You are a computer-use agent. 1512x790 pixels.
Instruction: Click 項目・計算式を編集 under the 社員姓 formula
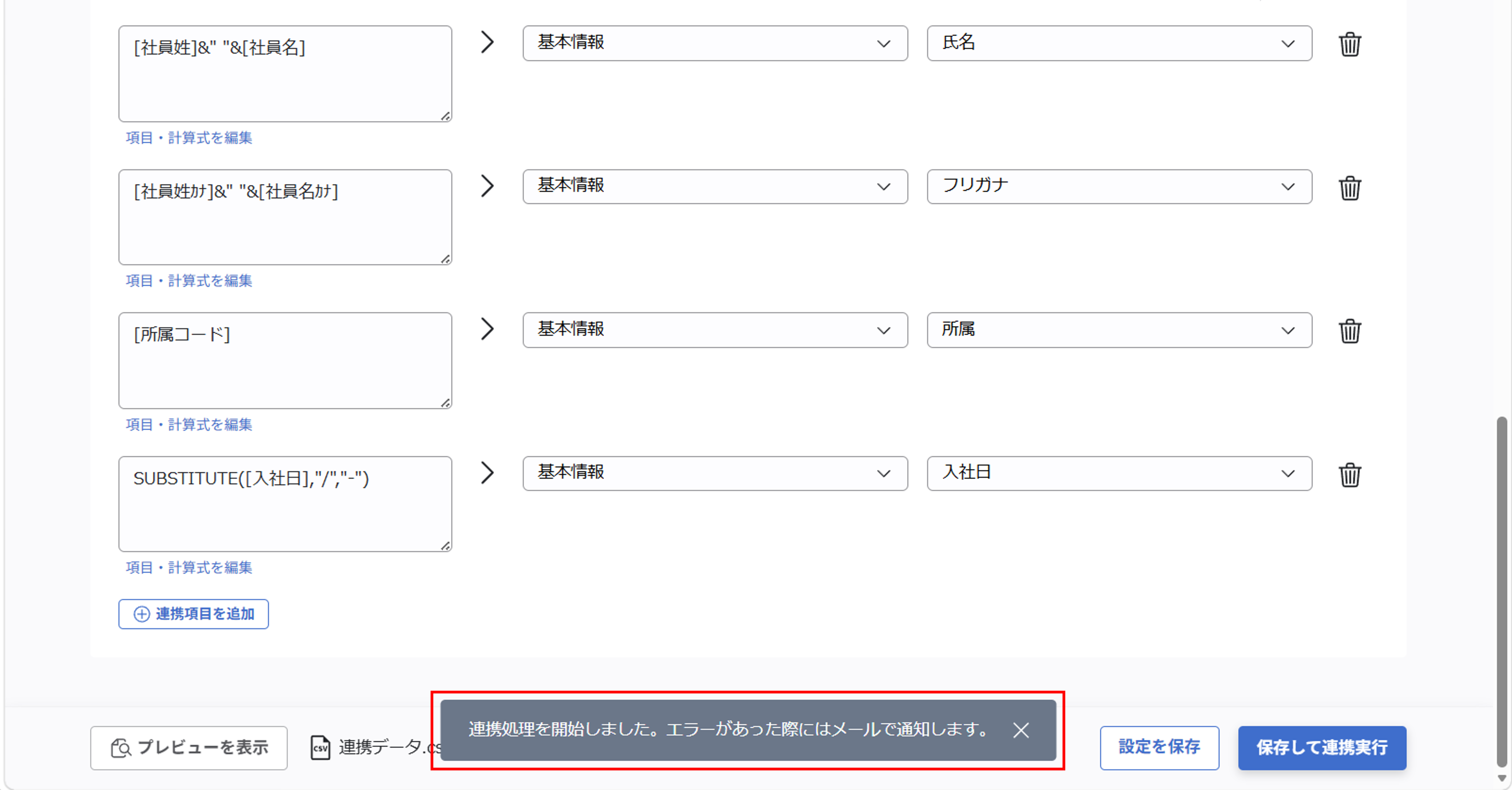point(189,138)
